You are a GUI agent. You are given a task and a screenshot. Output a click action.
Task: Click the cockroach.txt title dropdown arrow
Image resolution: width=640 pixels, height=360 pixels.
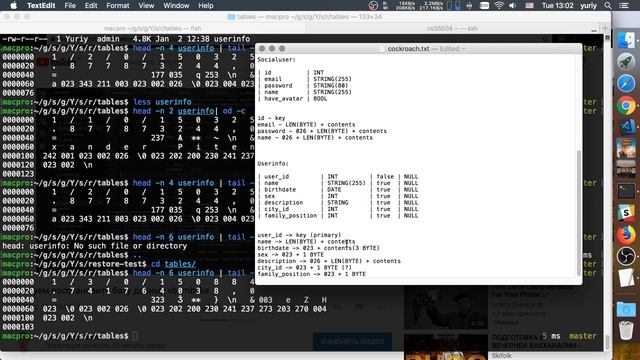(463, 49)
